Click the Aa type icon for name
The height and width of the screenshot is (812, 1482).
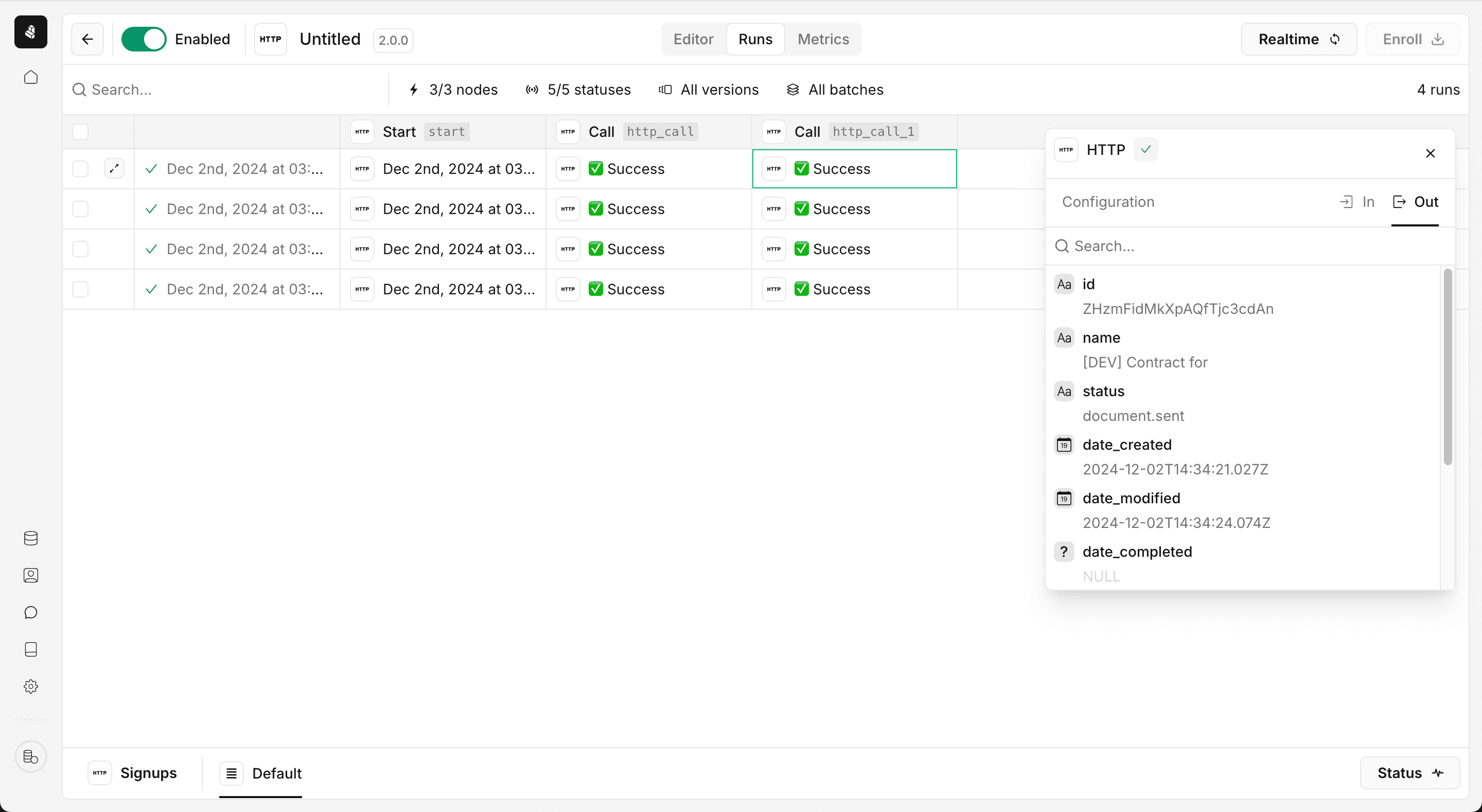point(1064,338)
